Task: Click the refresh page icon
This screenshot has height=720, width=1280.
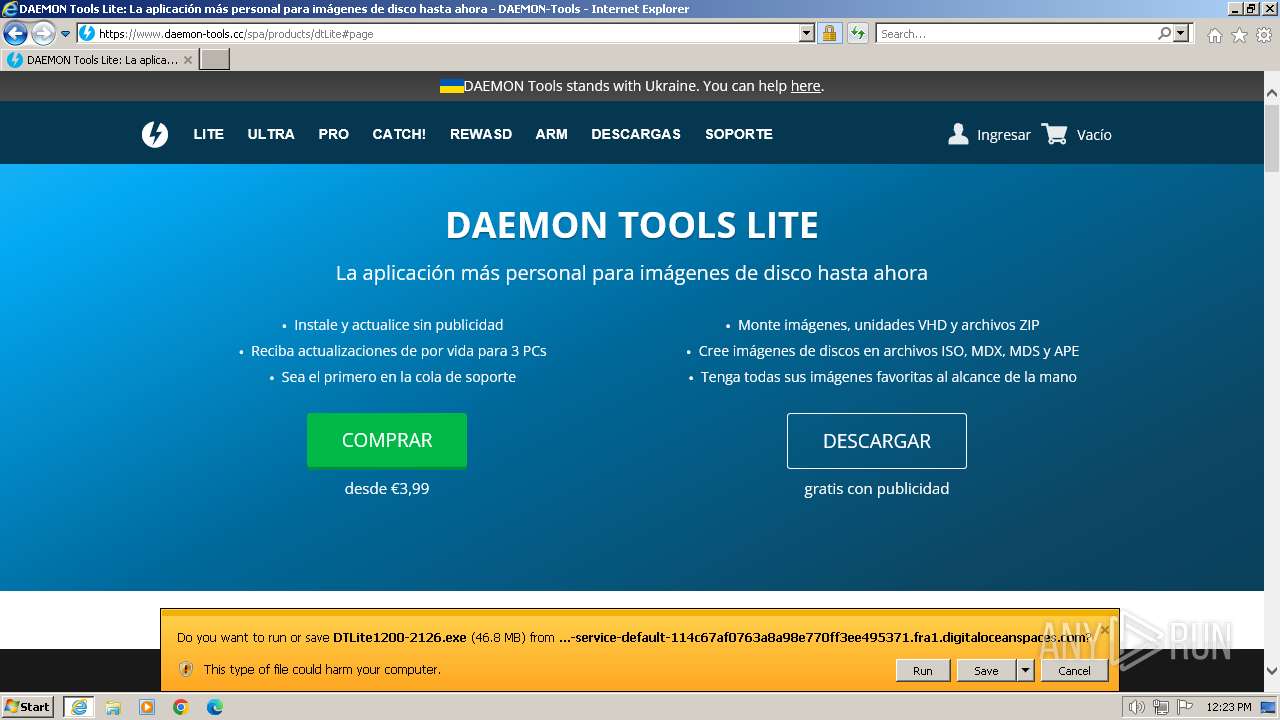Action: tap(857, 34)
